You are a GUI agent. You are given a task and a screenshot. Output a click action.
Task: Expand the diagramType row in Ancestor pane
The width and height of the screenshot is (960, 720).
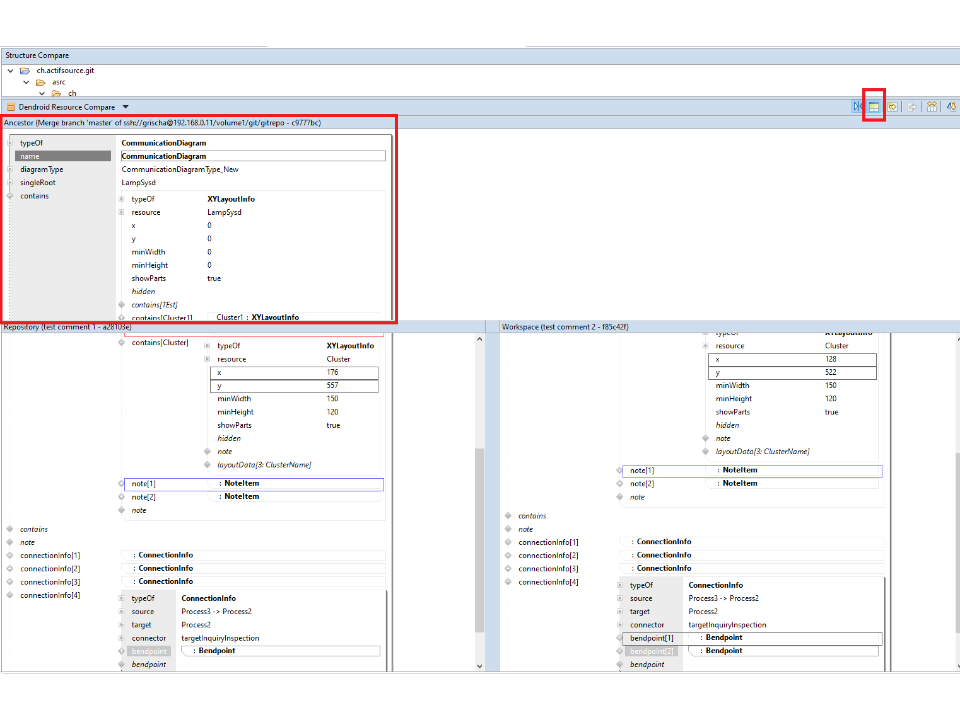tap(10, 170)
